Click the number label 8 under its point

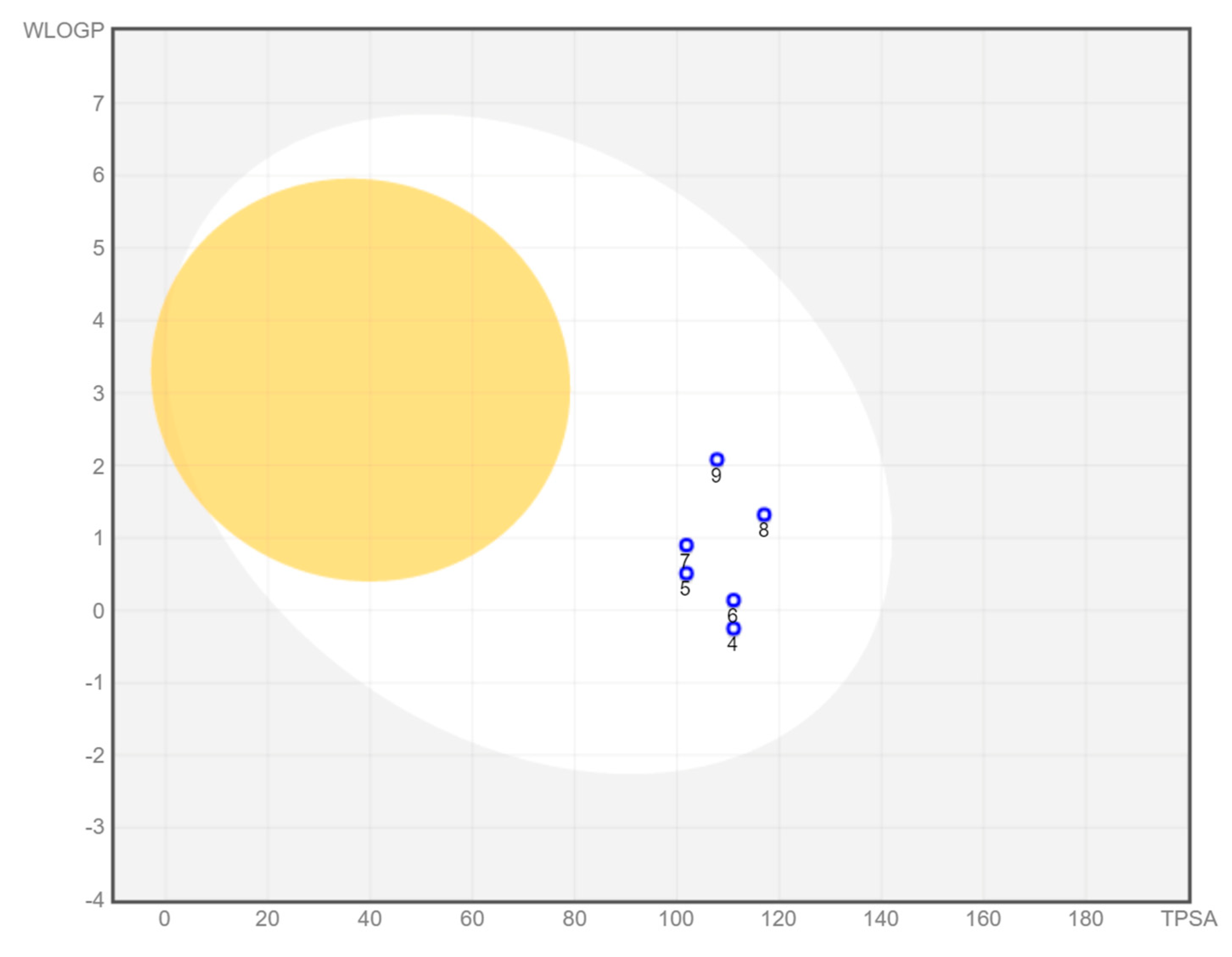(x=763, y=530)
